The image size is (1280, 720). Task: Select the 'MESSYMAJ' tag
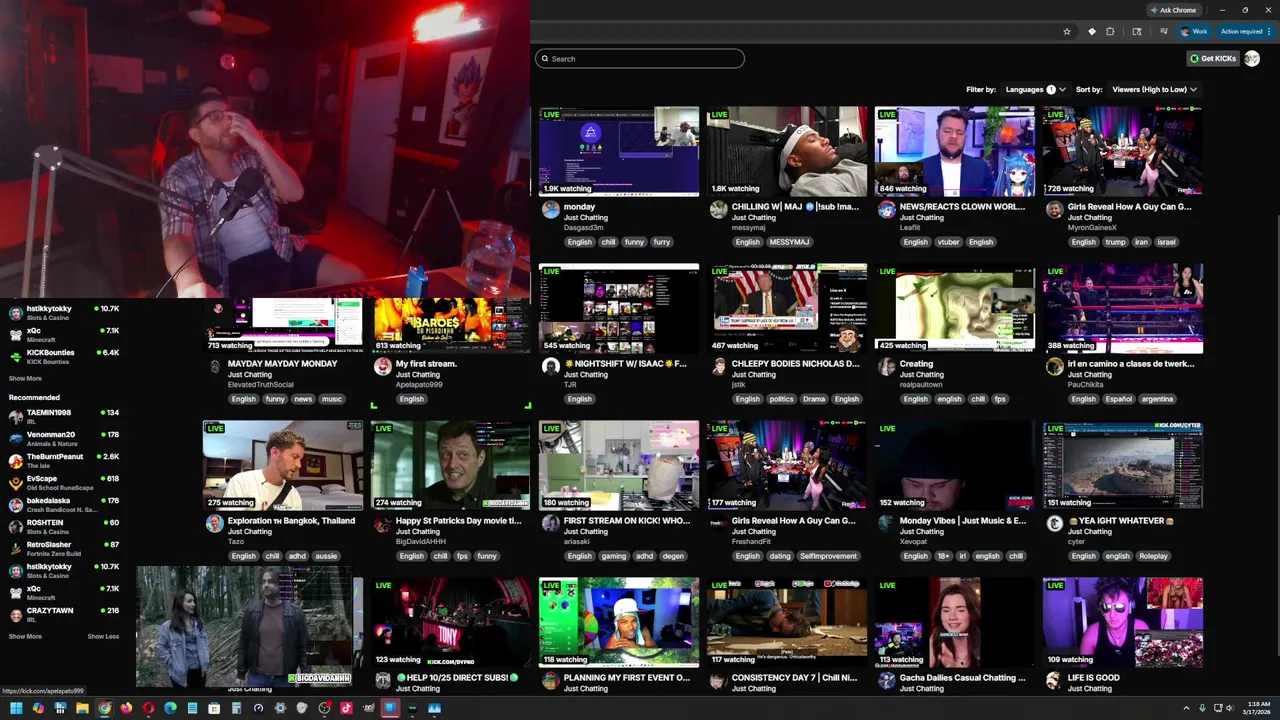coord(789,242)
